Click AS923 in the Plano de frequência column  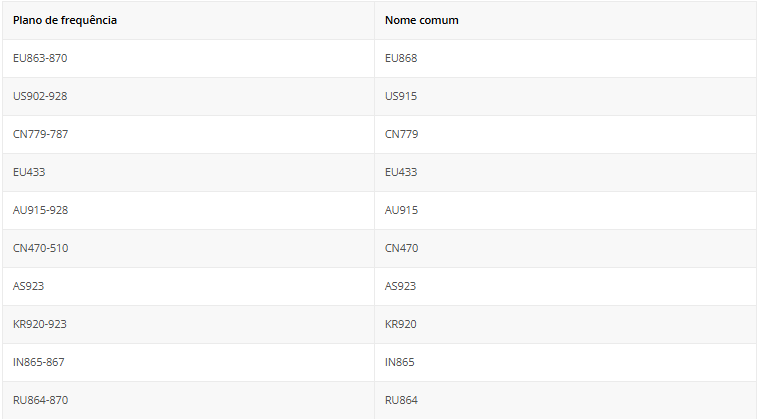(x=29, y=286)
